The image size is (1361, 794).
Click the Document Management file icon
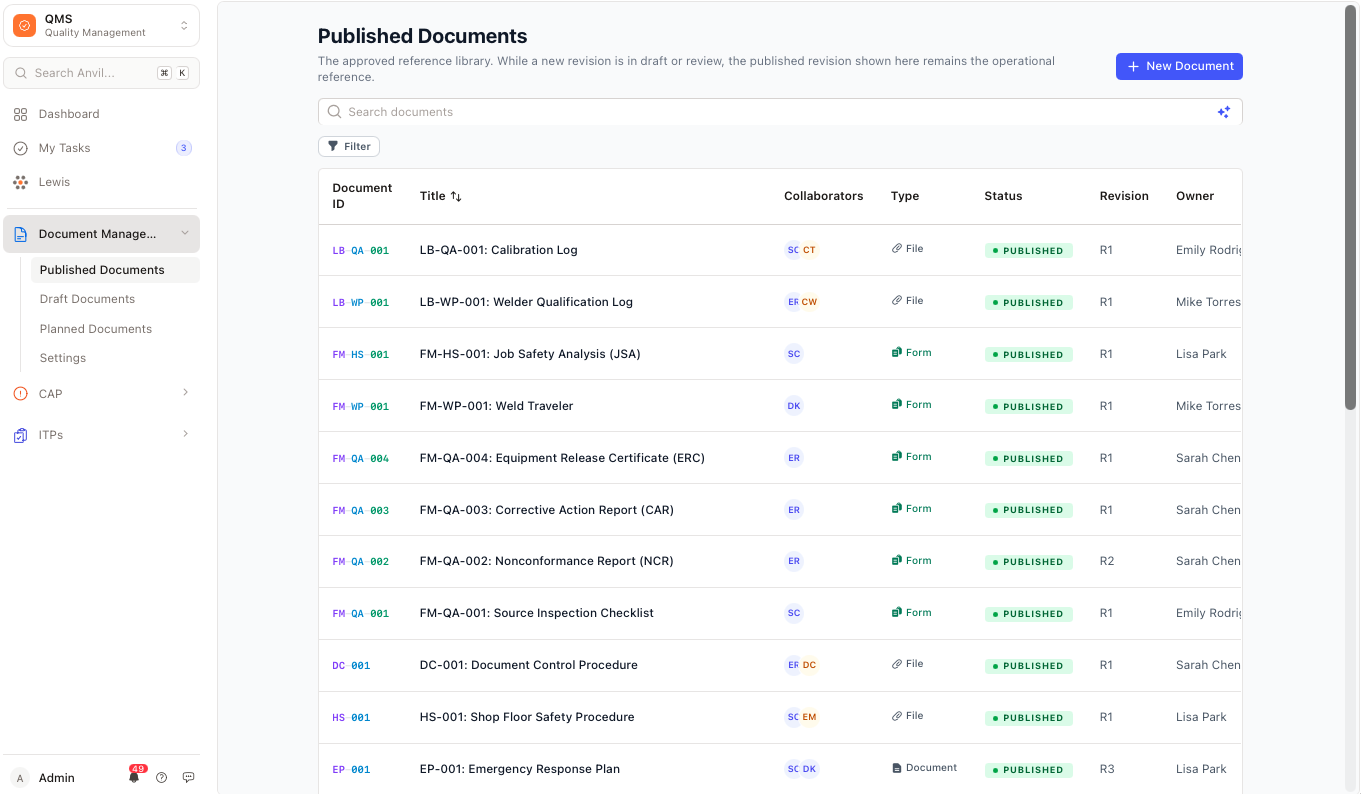(x=20, y=234)
